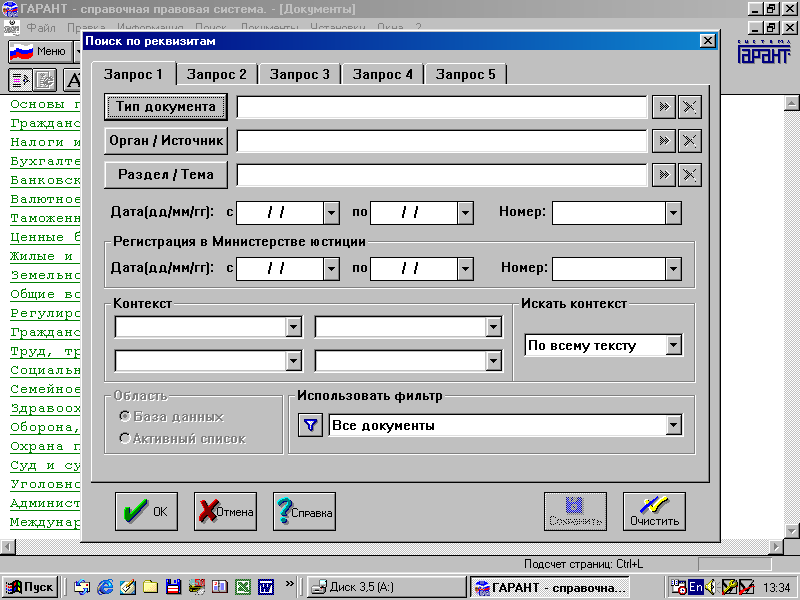Open the Меню button in main window
Screen dimensions: 800x600
pos(40,52)
